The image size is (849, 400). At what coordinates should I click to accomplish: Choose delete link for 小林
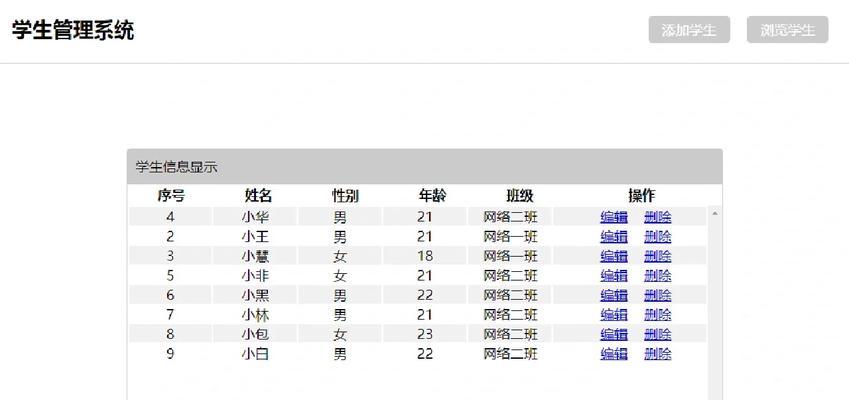pyautogui.click(x=658, y=314)
